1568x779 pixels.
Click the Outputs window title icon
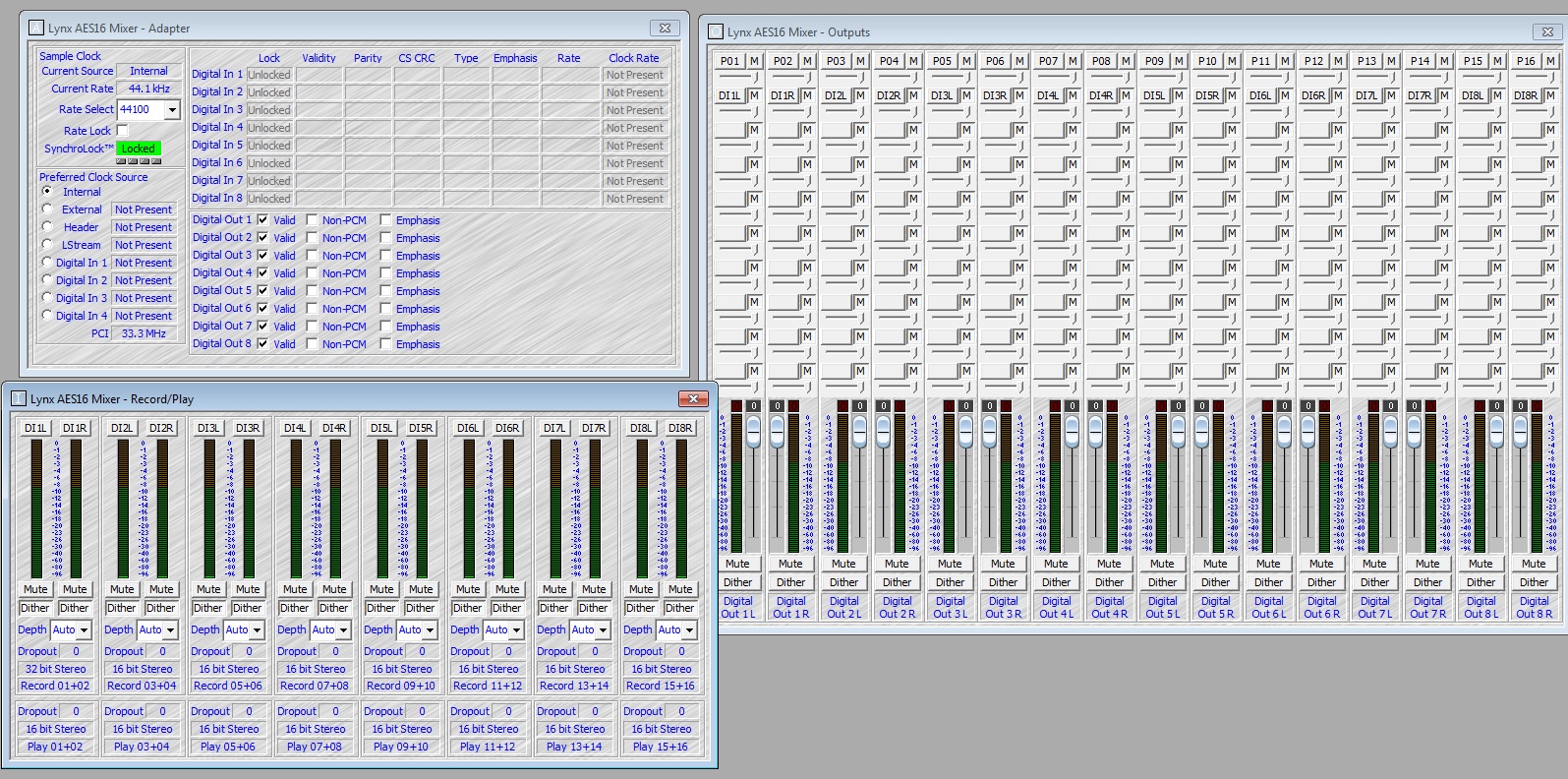coord(716,32)
